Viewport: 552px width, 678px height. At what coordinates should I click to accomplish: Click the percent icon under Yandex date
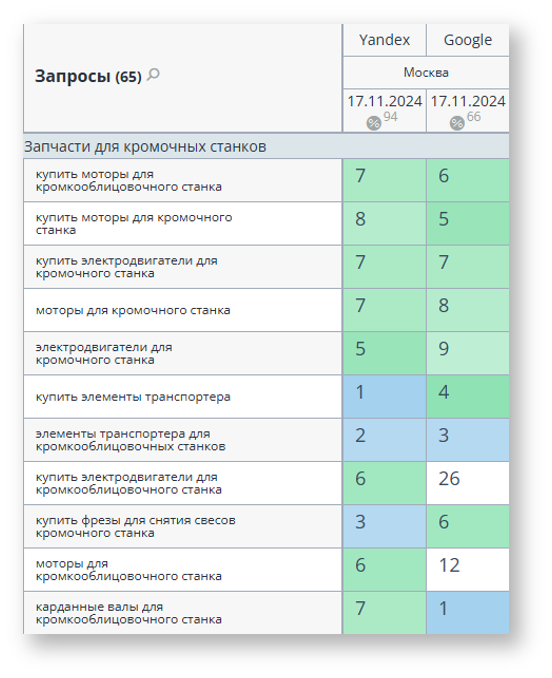(x=373, y=123)
